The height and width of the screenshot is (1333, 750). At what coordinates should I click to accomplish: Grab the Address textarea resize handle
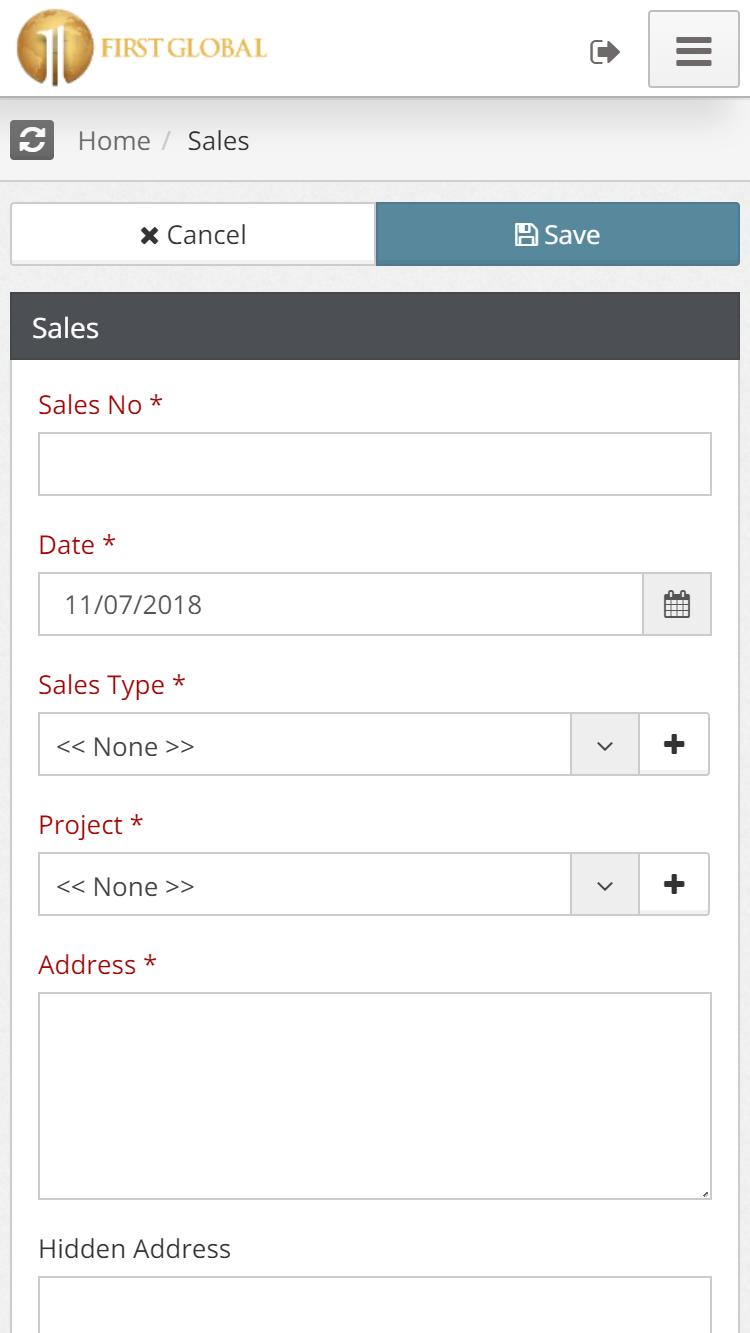point(705,1193)
